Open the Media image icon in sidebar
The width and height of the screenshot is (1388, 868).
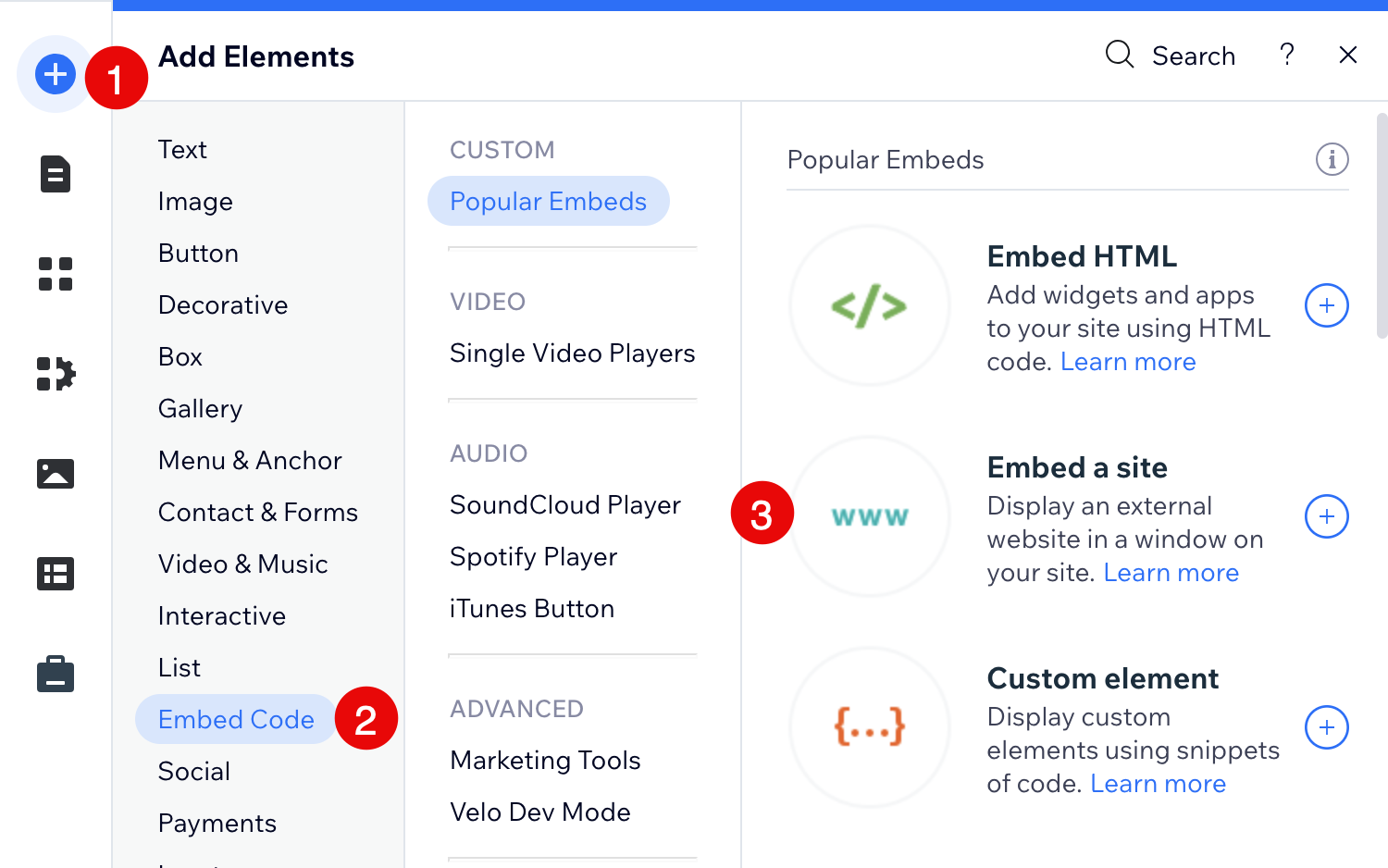[x=56, y=474]
